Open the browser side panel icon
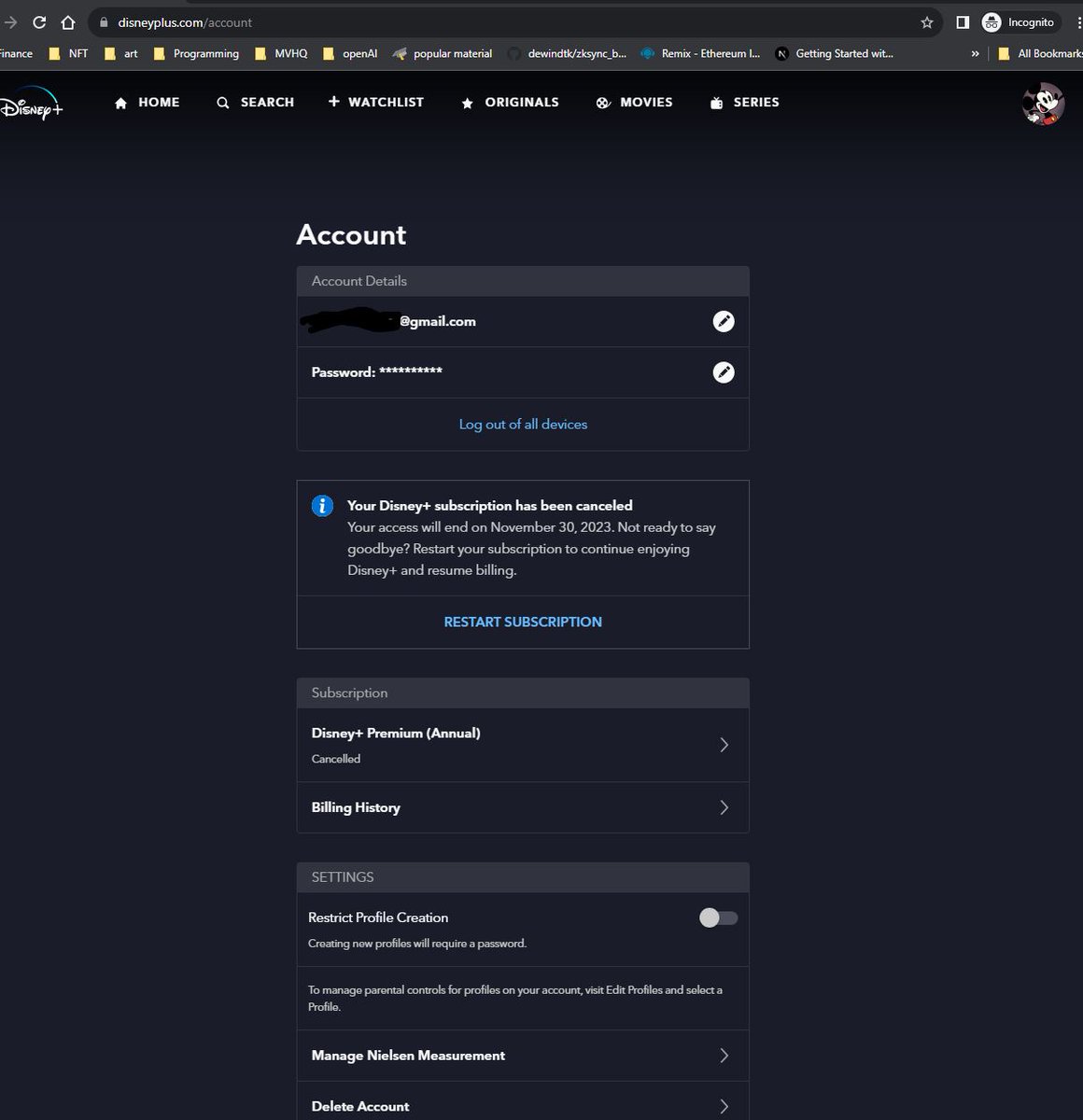The image size is (1083, 1120). (x=963, y=22)
